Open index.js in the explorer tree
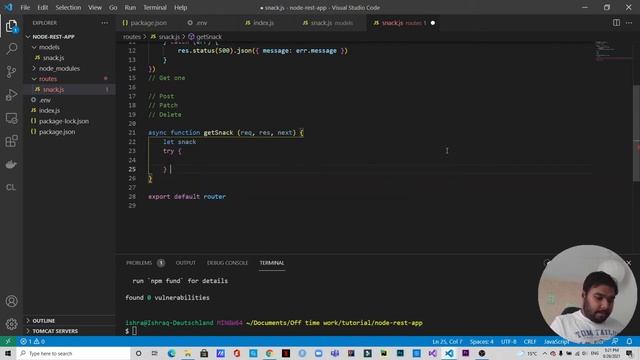Screen dimensions: 640x360 click(49, 111)
